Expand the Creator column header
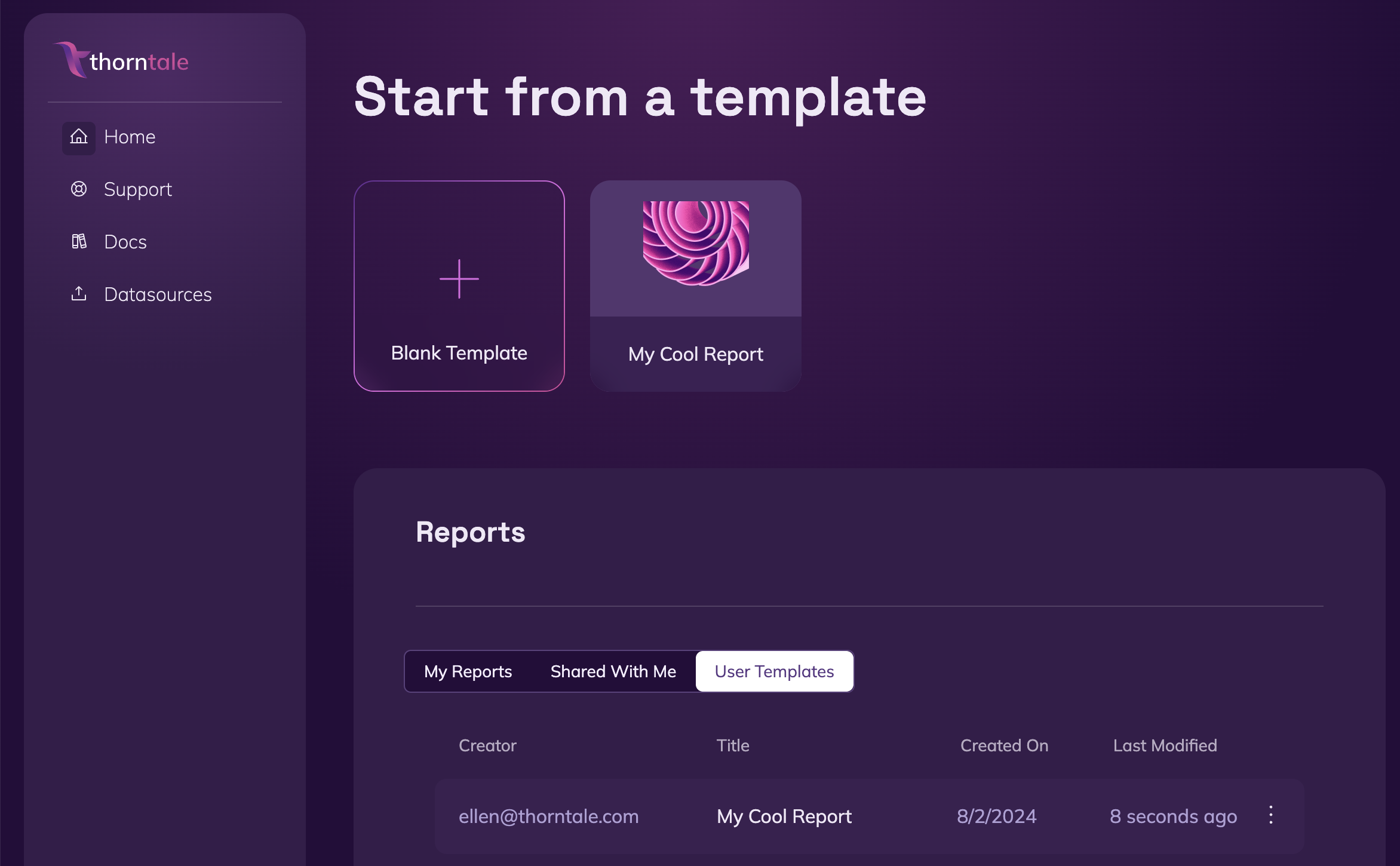Viewport: 1400px width, 866px height. tap(486, 745)
